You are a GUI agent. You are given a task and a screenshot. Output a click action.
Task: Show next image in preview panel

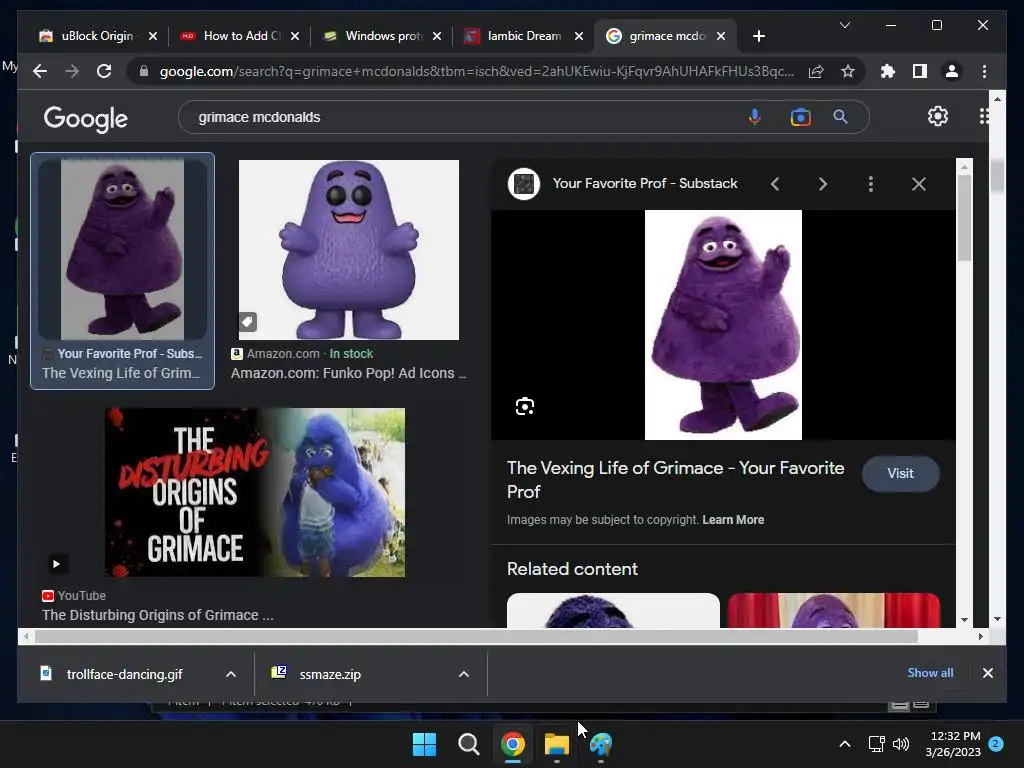(823, 184)
